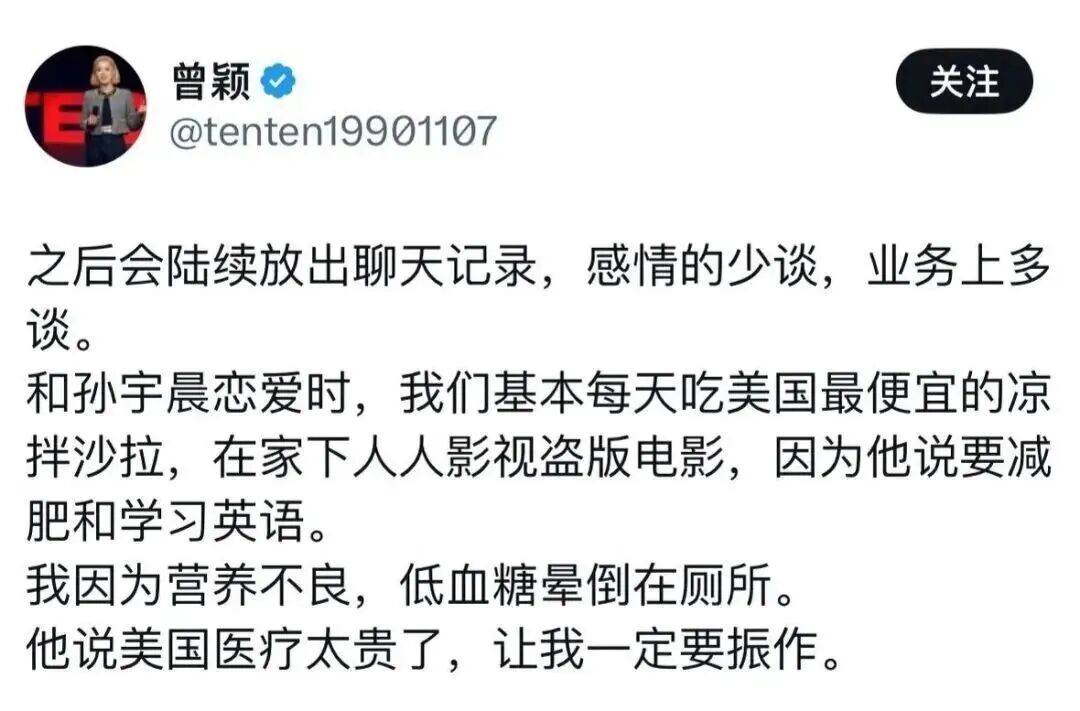This screenshot has width=1080, height=711.
Task: Click the phrase 感情的少谈
Action: coord(702,266)
